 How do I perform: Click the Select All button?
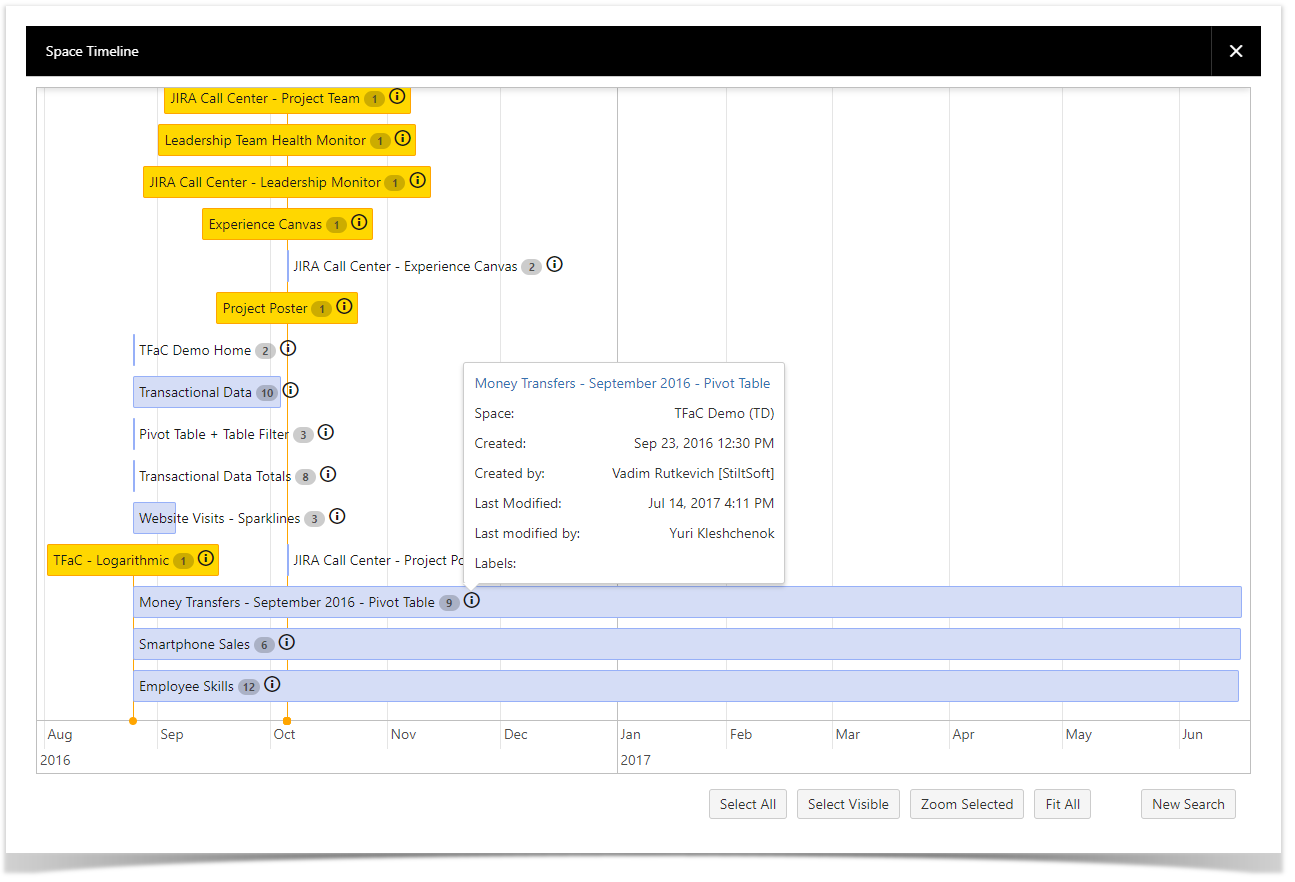pyautogui.click(x=748, y=804)
